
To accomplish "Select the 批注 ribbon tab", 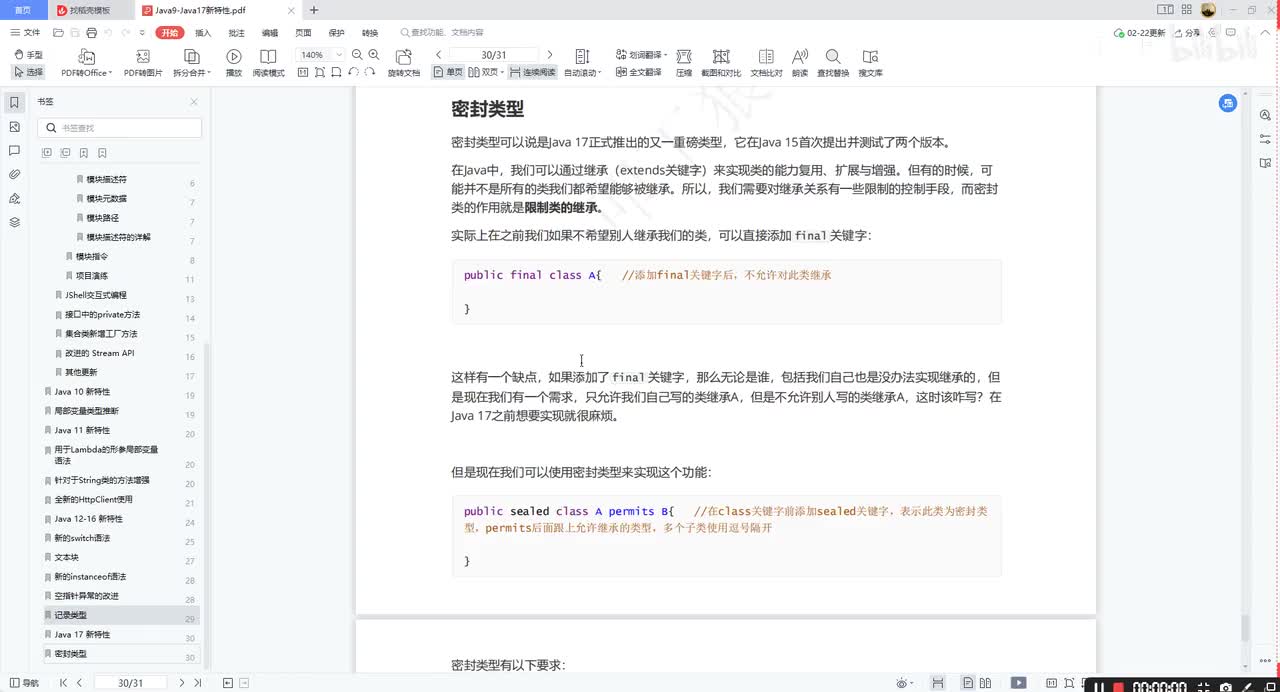I will coord(237,32).
